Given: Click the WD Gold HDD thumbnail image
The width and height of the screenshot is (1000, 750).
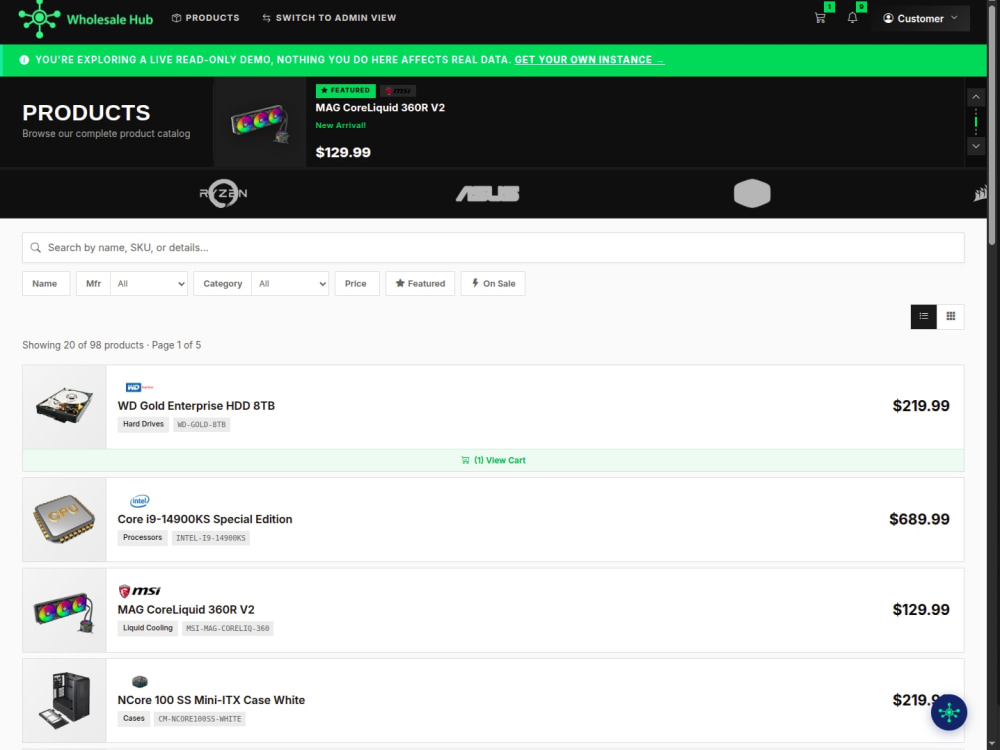Looking at the screenshot, I should 64,406.
